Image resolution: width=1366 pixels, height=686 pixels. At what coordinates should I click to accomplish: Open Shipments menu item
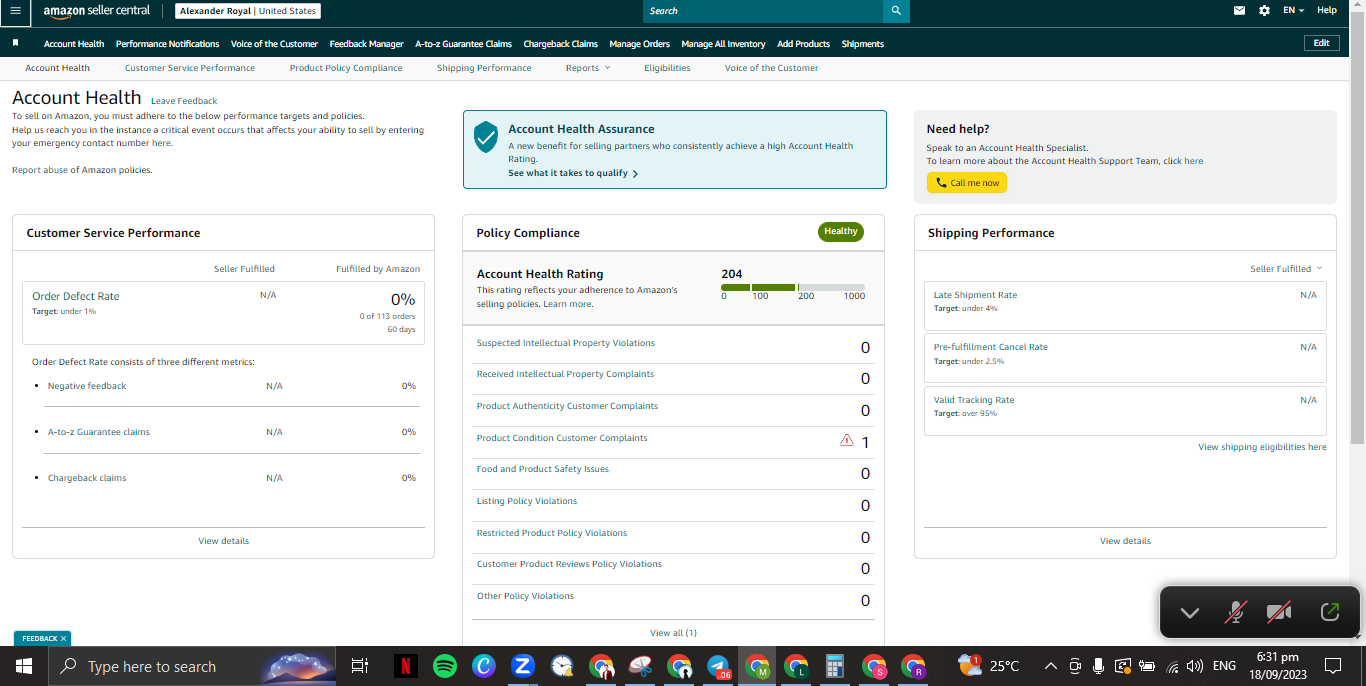(x=863, y=44)
